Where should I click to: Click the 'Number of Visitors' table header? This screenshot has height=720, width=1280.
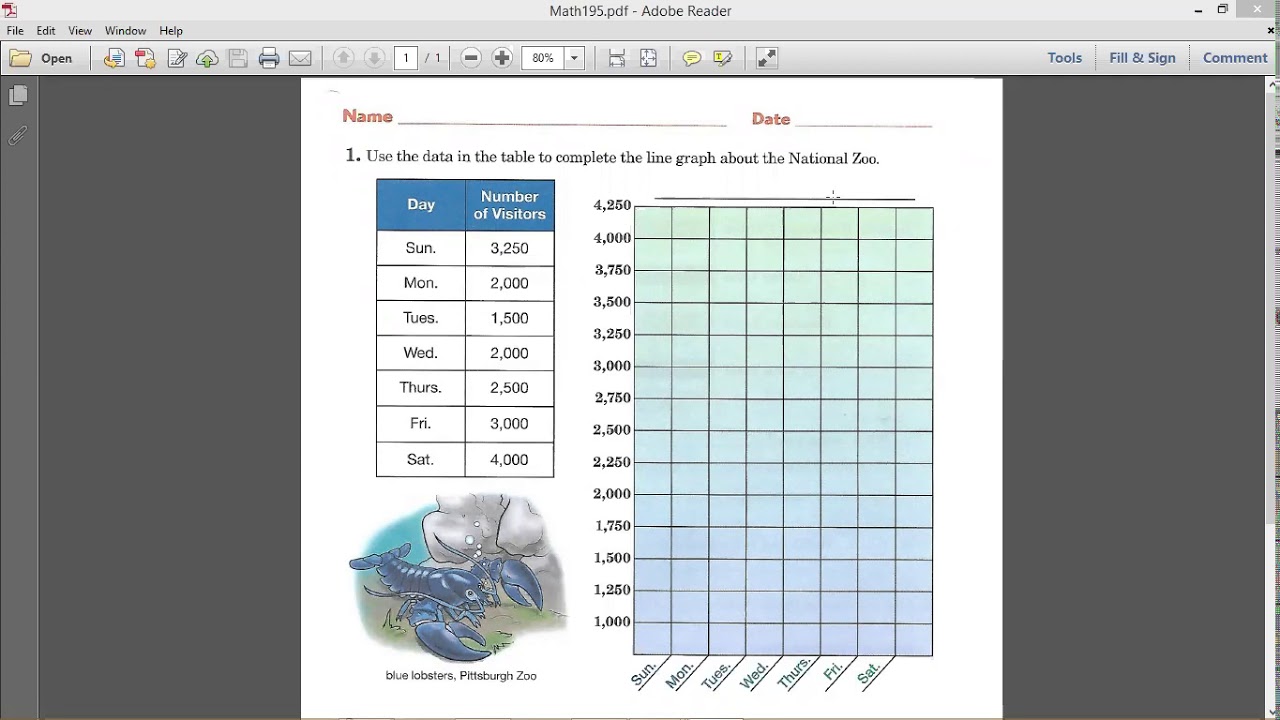(509, 205)
